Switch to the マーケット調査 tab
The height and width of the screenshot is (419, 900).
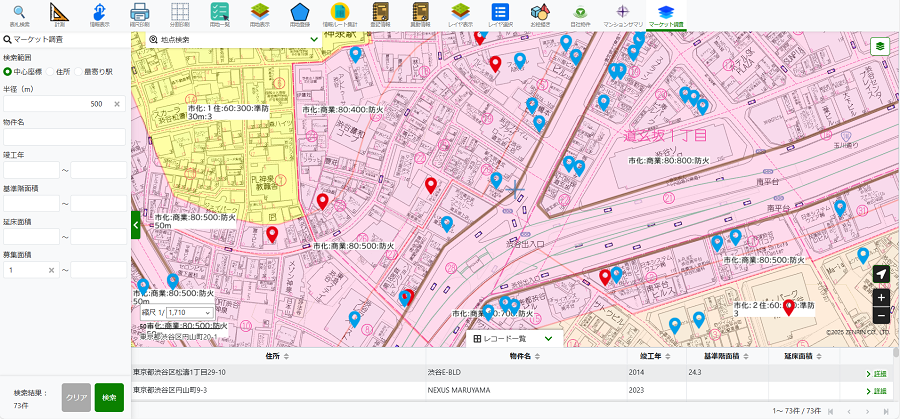tap(666, 14)
